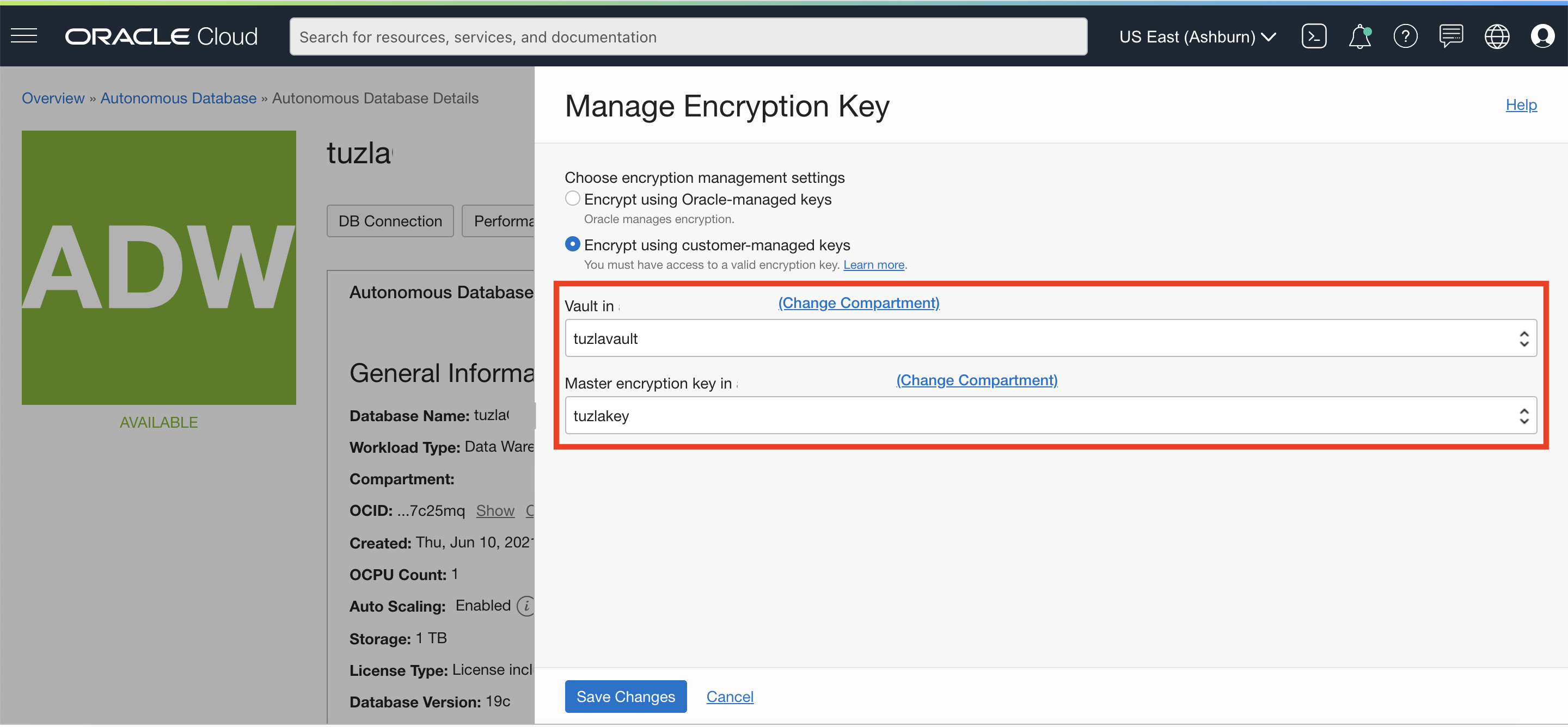The width and height of the screenshot is (1568, 727).
Task: Open the Learn more link
Action: click(x=873, y=264)
